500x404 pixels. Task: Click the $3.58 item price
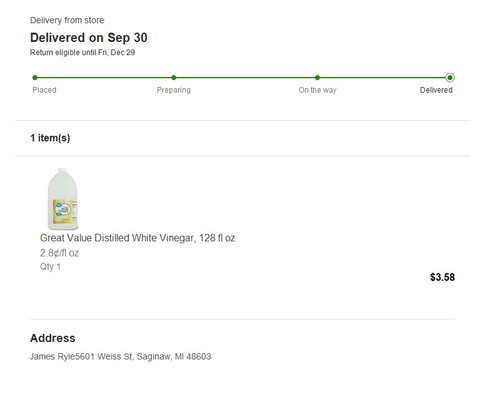(x=442, y=277)
